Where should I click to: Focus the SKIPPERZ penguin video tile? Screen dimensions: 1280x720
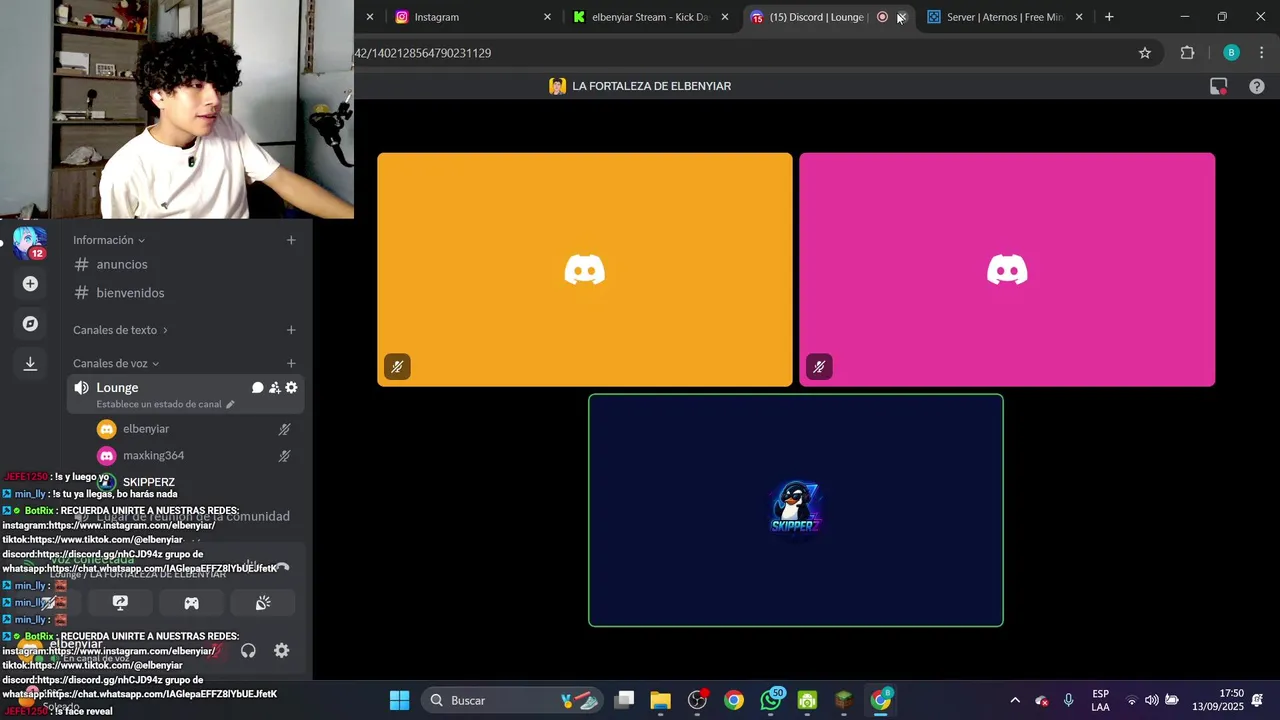(796, 511)
